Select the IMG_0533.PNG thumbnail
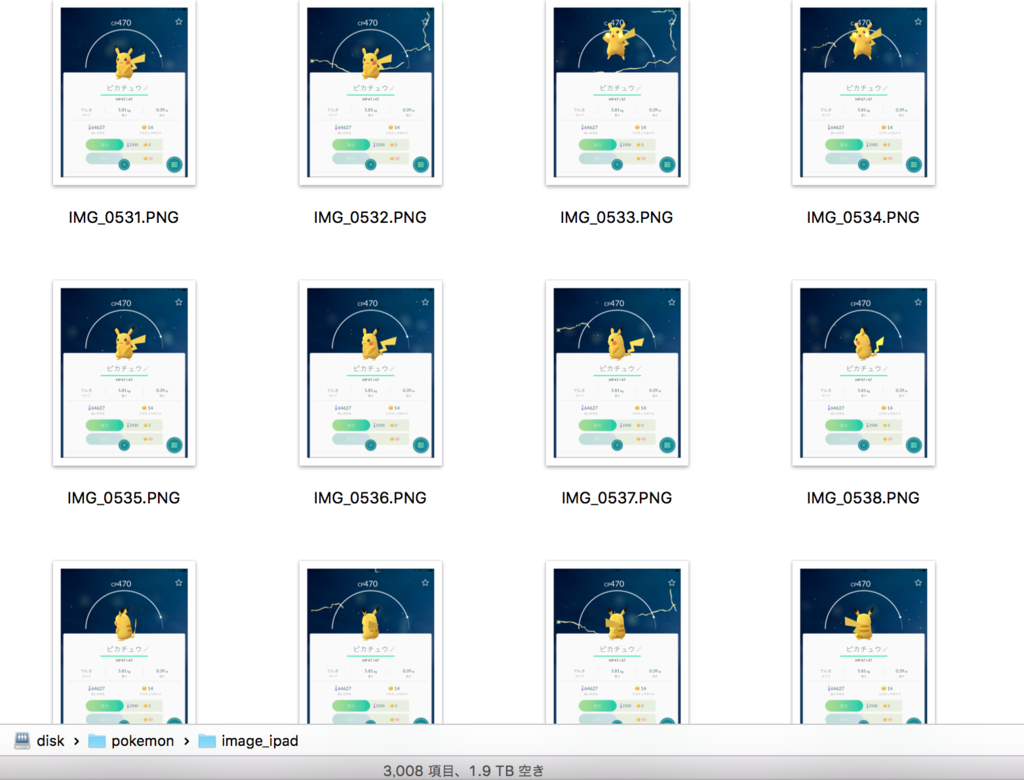Image resolution: width=1024 pixels, height=780 pixels. (x=617, y=92)
